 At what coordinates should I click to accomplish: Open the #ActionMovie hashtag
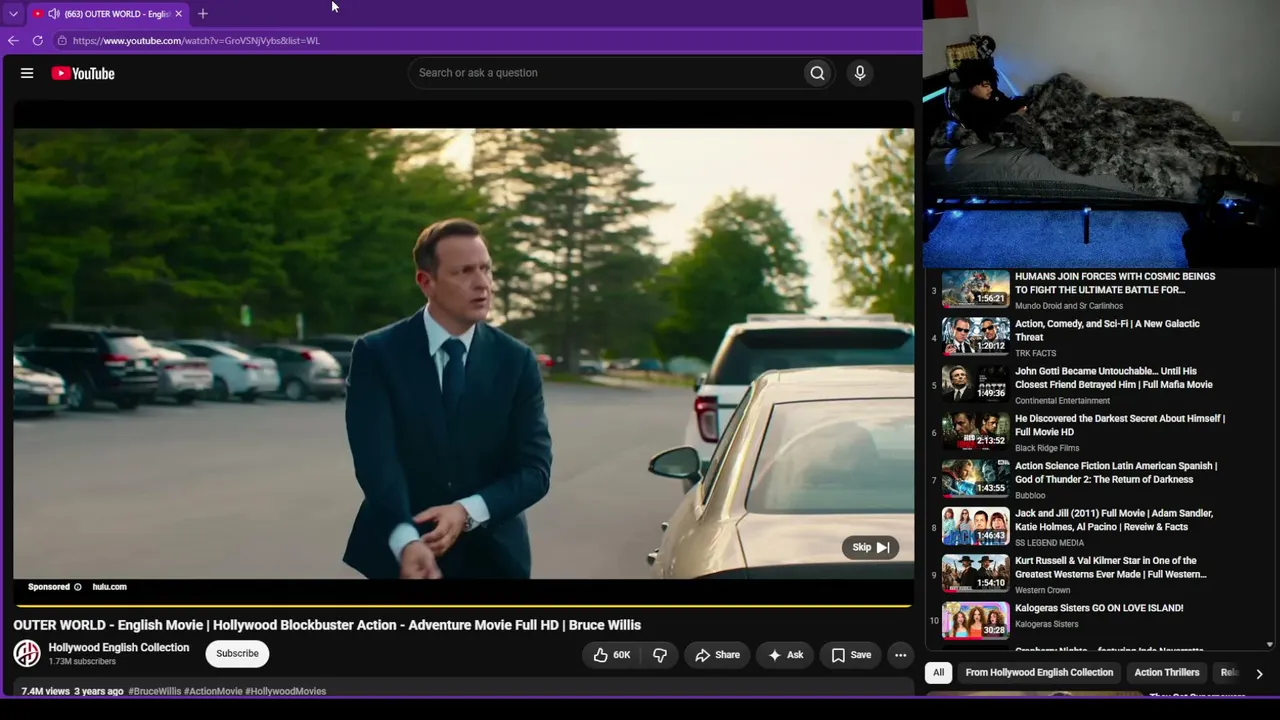(213, 691)
